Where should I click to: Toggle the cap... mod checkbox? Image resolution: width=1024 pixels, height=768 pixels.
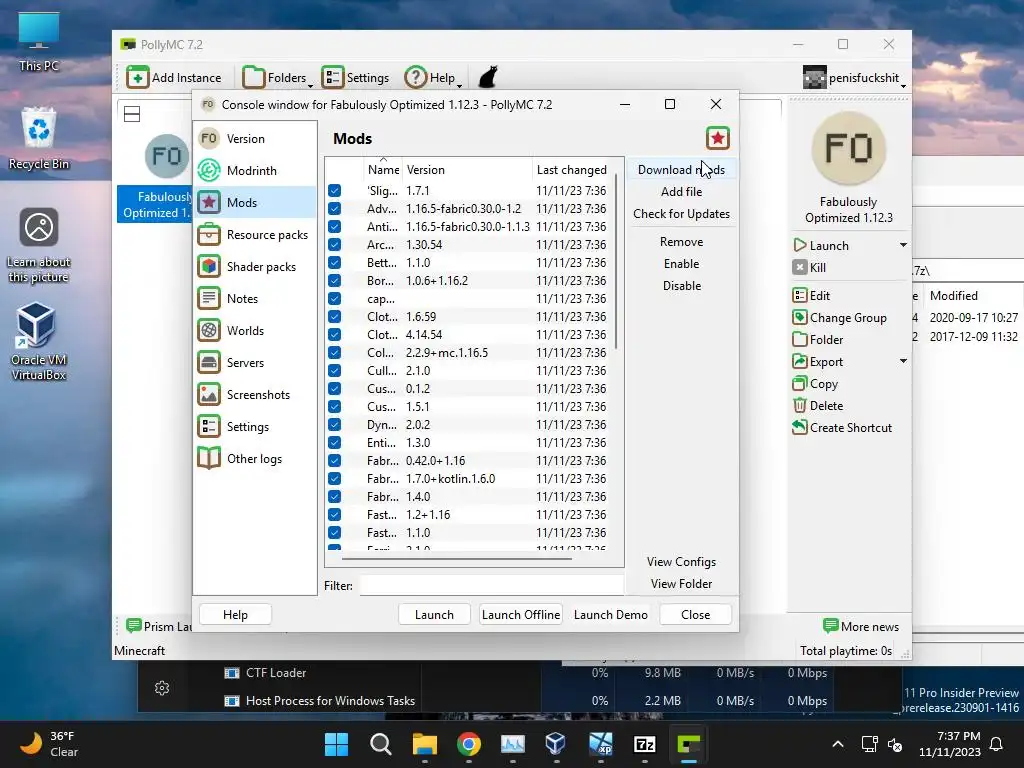click(334, 298)
